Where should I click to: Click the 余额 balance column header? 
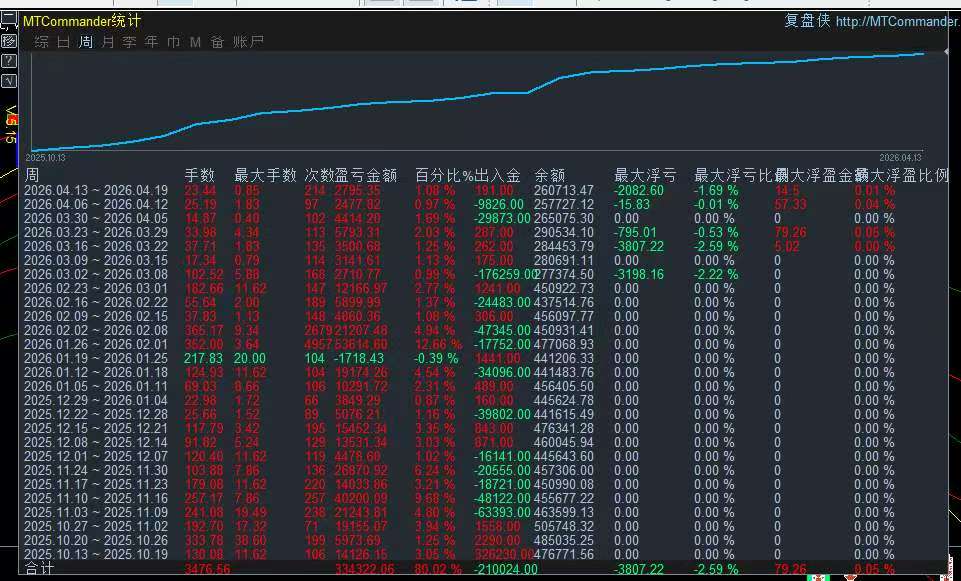click(550, 175)
